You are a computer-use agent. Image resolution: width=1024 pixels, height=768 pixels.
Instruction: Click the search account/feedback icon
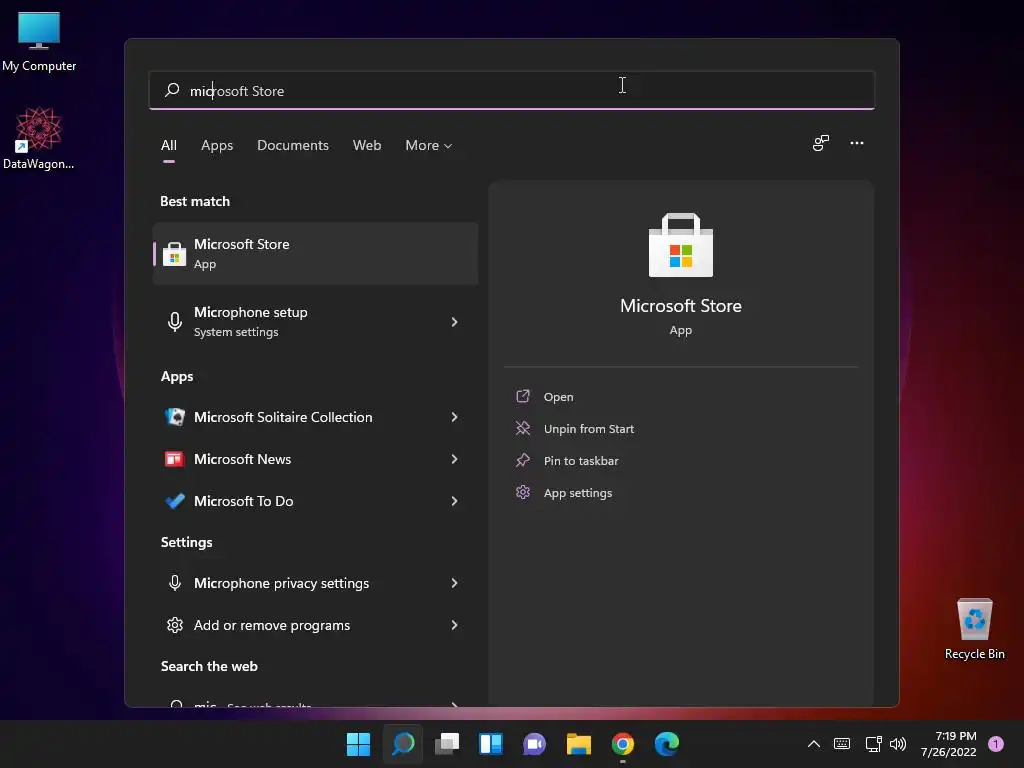(820, 143)
